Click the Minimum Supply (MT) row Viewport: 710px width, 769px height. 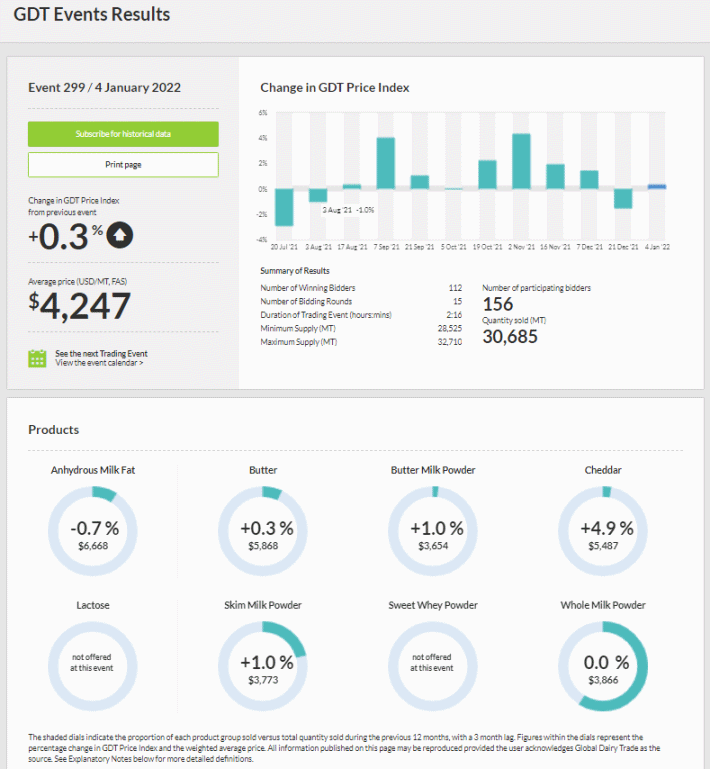pos(361,329)
